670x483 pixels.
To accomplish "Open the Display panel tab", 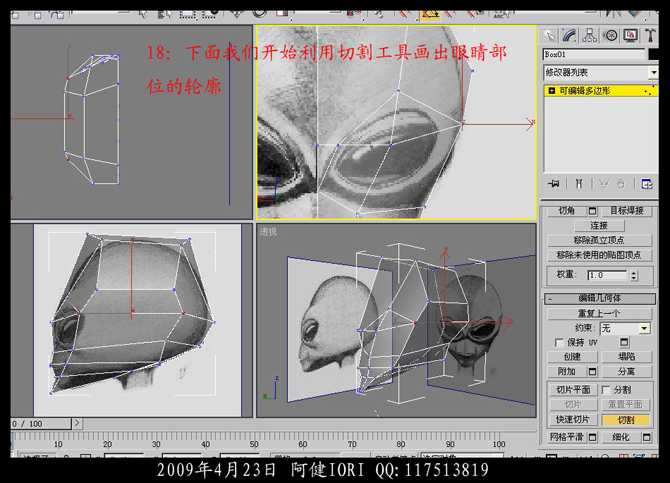I will coord(631,35).
